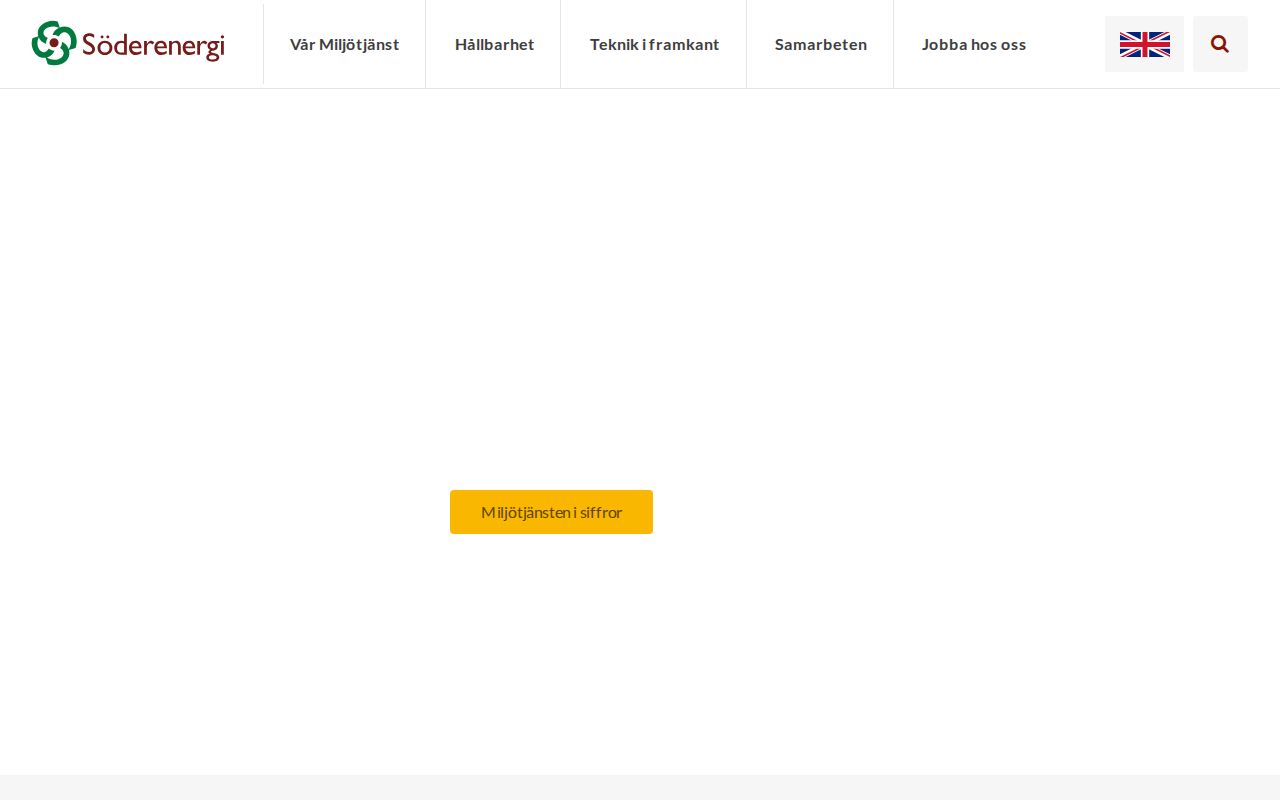The width and height of the screenshot is (1280, 800).
Task: Expand the Jobba hos oss menu
Action: click(x=974, y=44)
